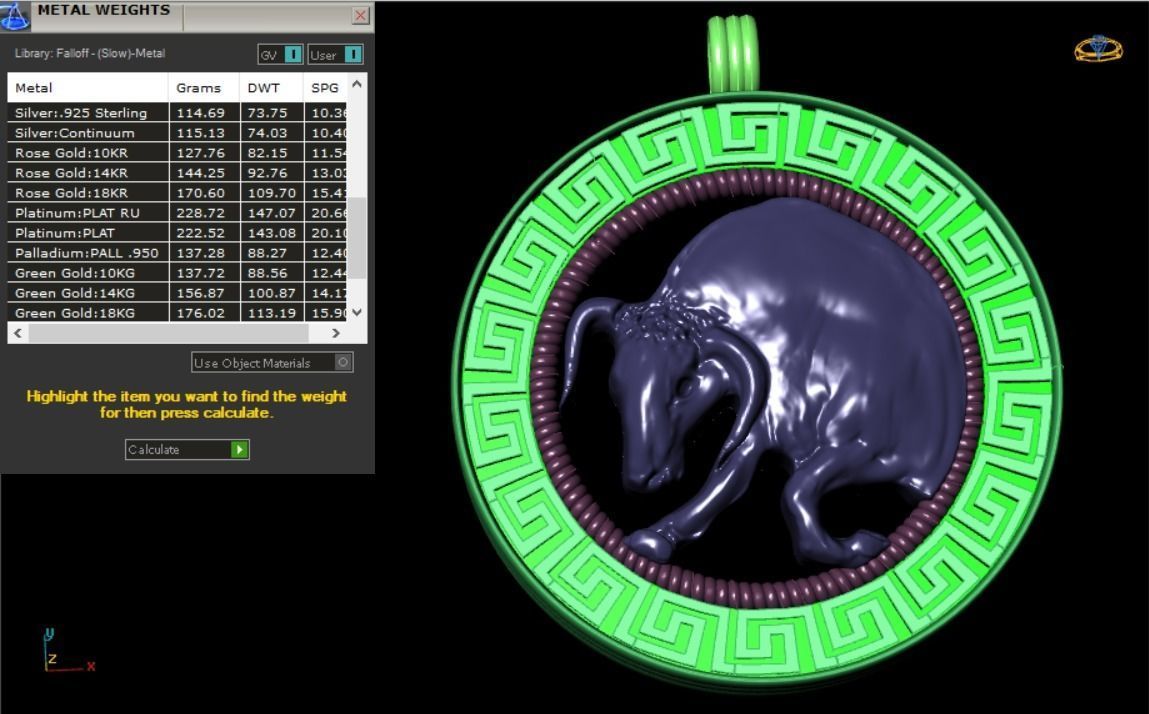Toggle Use Object Materials option
Screen dimensions: 1149x714
(272, 362)
